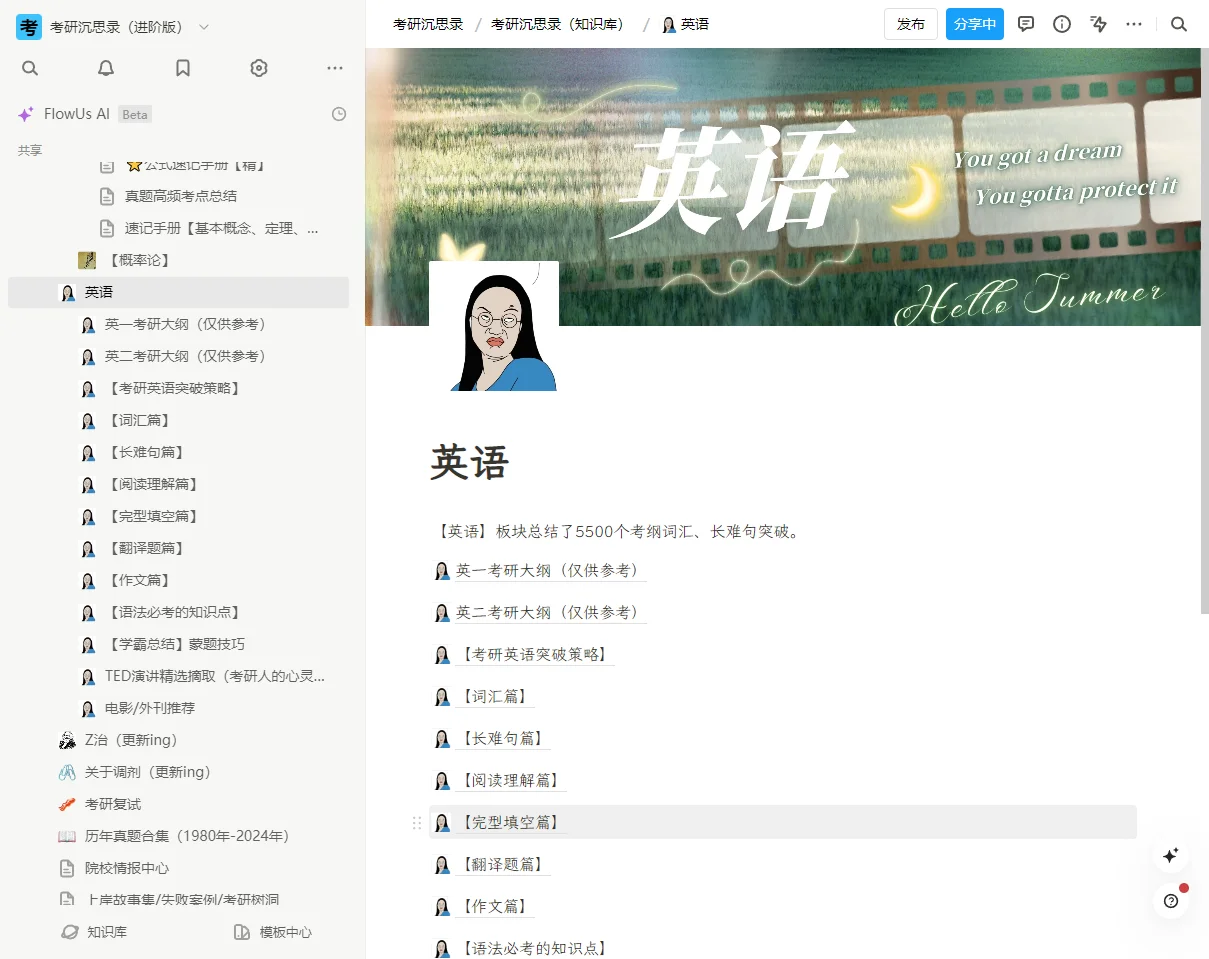Open sidebar 【学霸总结】蒙题技巧
Viewport: 1209px width, 959px height.
coord(175,644)
